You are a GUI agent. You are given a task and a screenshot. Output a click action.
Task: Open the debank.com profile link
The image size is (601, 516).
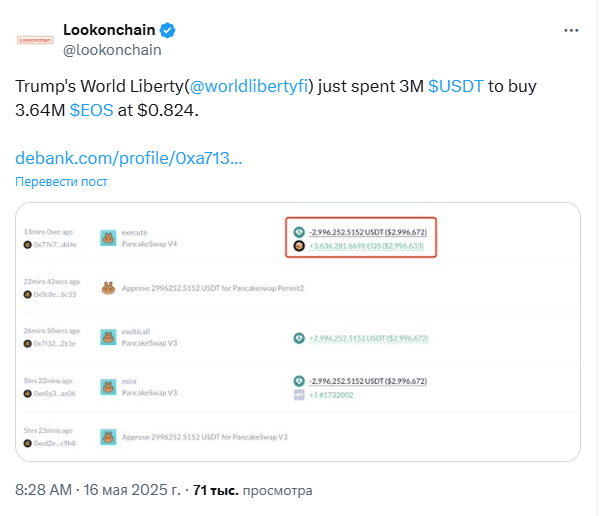click(x=128, y=158)
